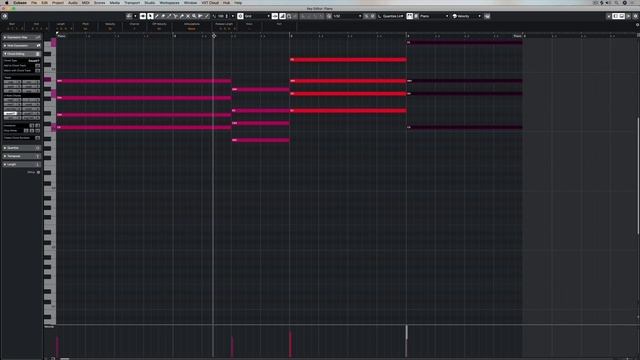Image resolution: width=640 pixels, height=360 pixels.
Task: Click the Expression Map section icon
Action: 38,38
